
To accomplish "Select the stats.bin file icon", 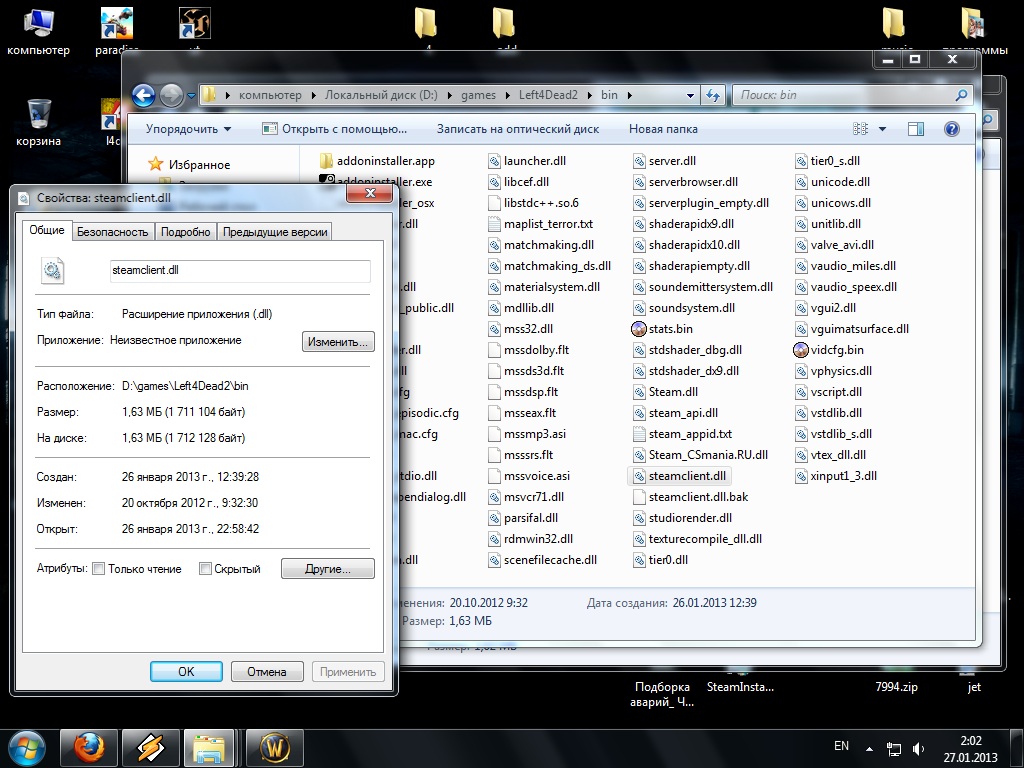I will click(640, 329).
